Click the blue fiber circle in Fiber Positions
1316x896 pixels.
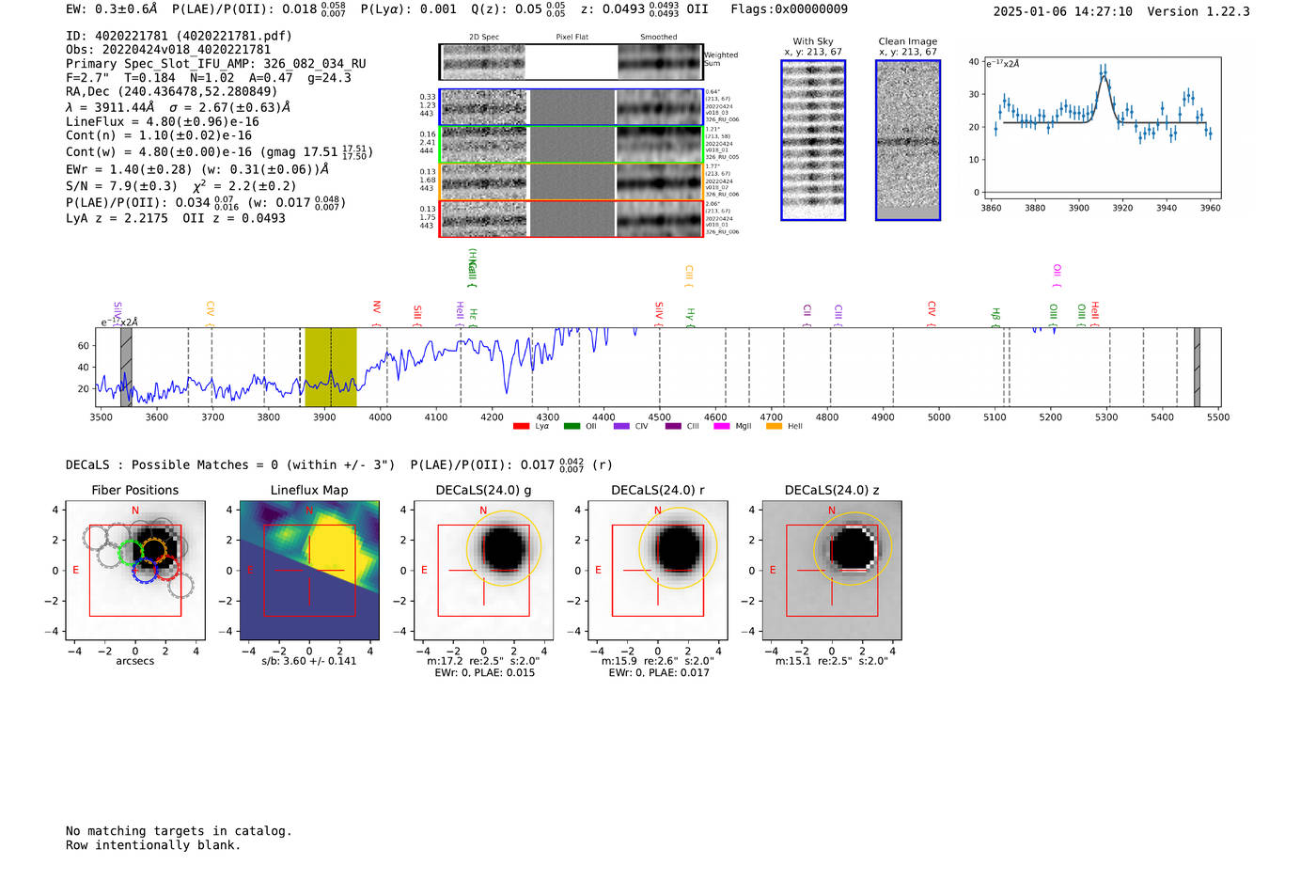tap(144, 571)
